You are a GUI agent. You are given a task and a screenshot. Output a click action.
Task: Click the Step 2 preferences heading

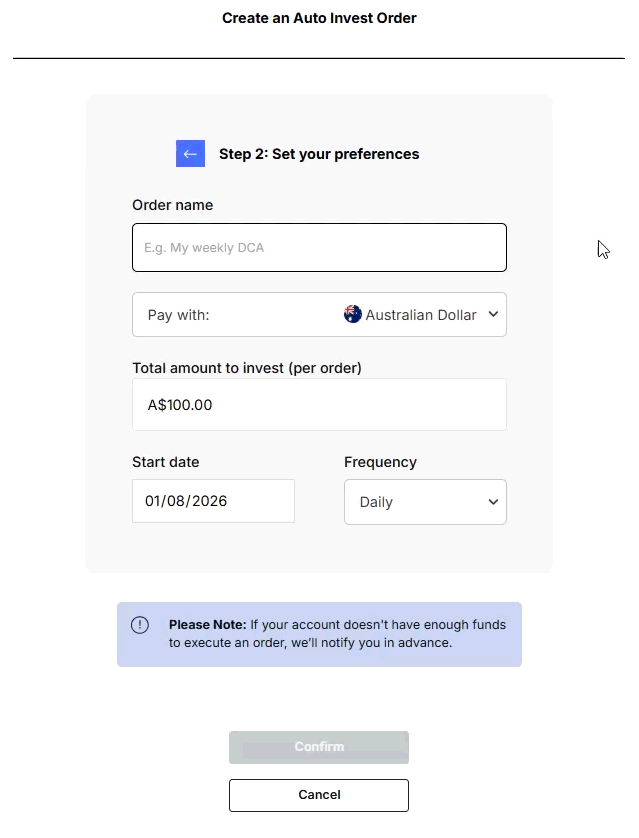(321, 154)
